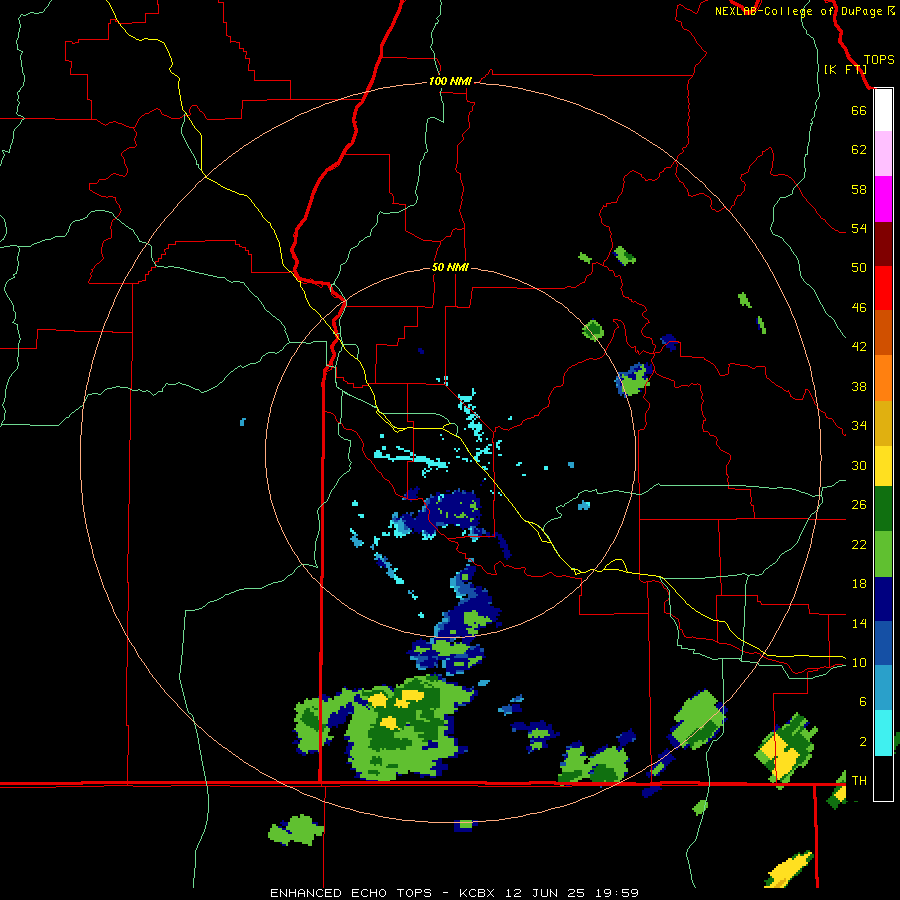This screenshot has width=900, height=900.
Task: Click the 10 value on the legend
Action: pyautogui.click(x=859, y=662)
